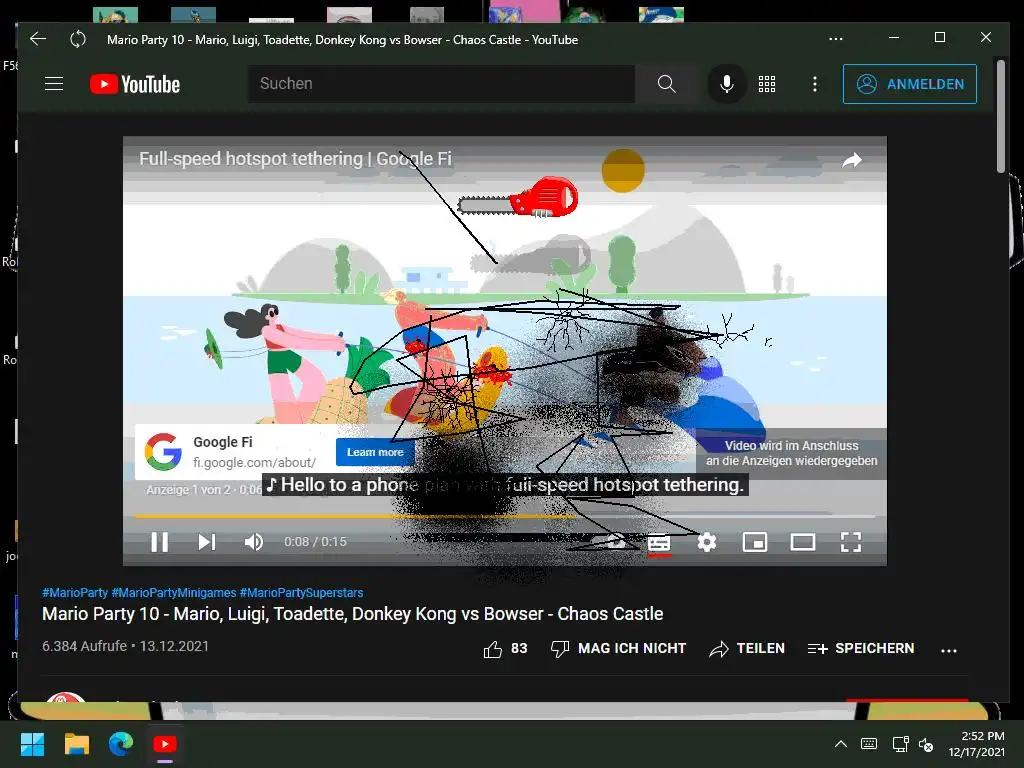Open File Explorer from taskbar
The width and height of the screenshot is (1024, 768).
pos(76,744)
